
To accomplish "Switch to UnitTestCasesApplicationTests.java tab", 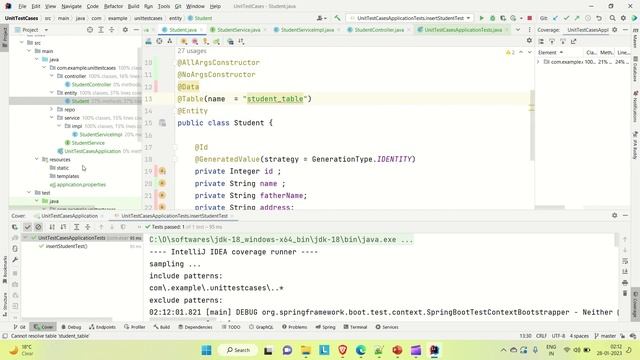I will [462, 30].
